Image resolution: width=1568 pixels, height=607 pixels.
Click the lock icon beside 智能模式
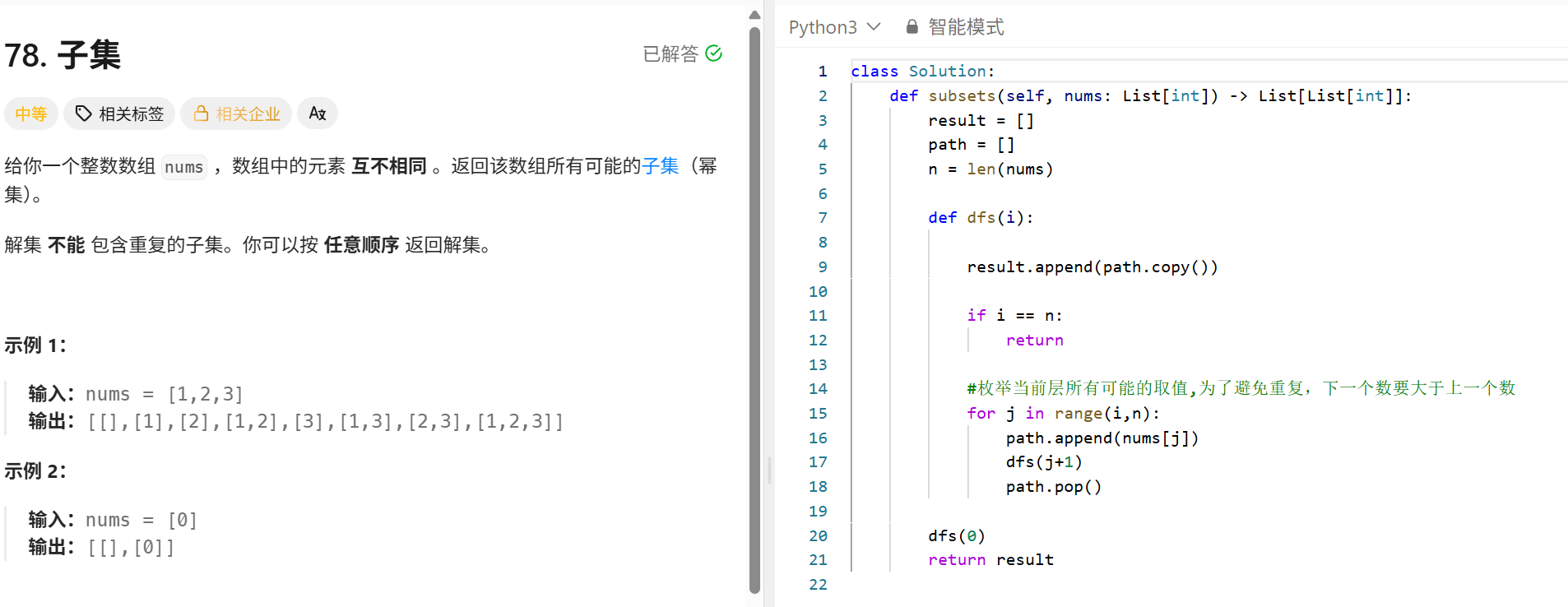912,27
